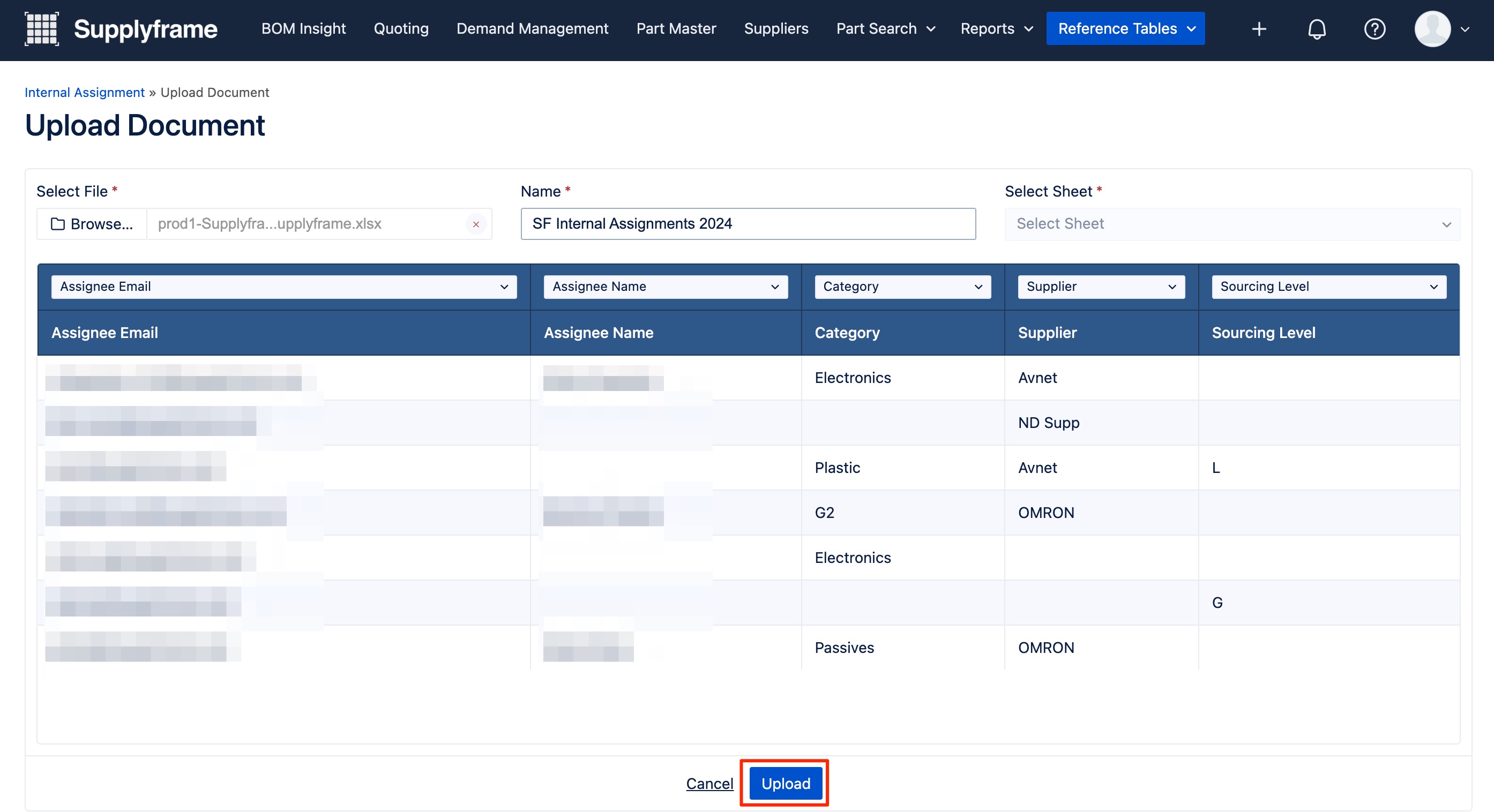
Task: Open the Sourcing Level column mapping dropdown
Action: click(1329, 287)
